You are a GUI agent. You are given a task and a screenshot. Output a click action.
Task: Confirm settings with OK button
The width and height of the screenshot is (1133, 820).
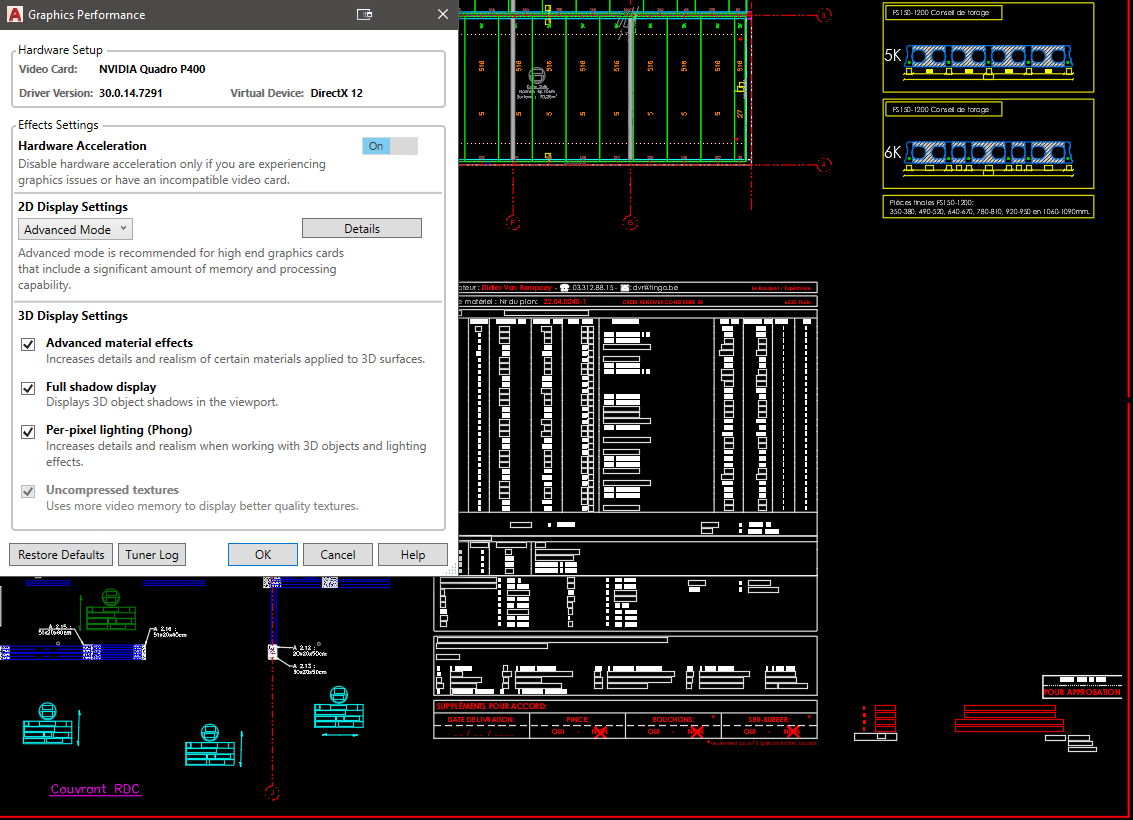click(263, 554)
